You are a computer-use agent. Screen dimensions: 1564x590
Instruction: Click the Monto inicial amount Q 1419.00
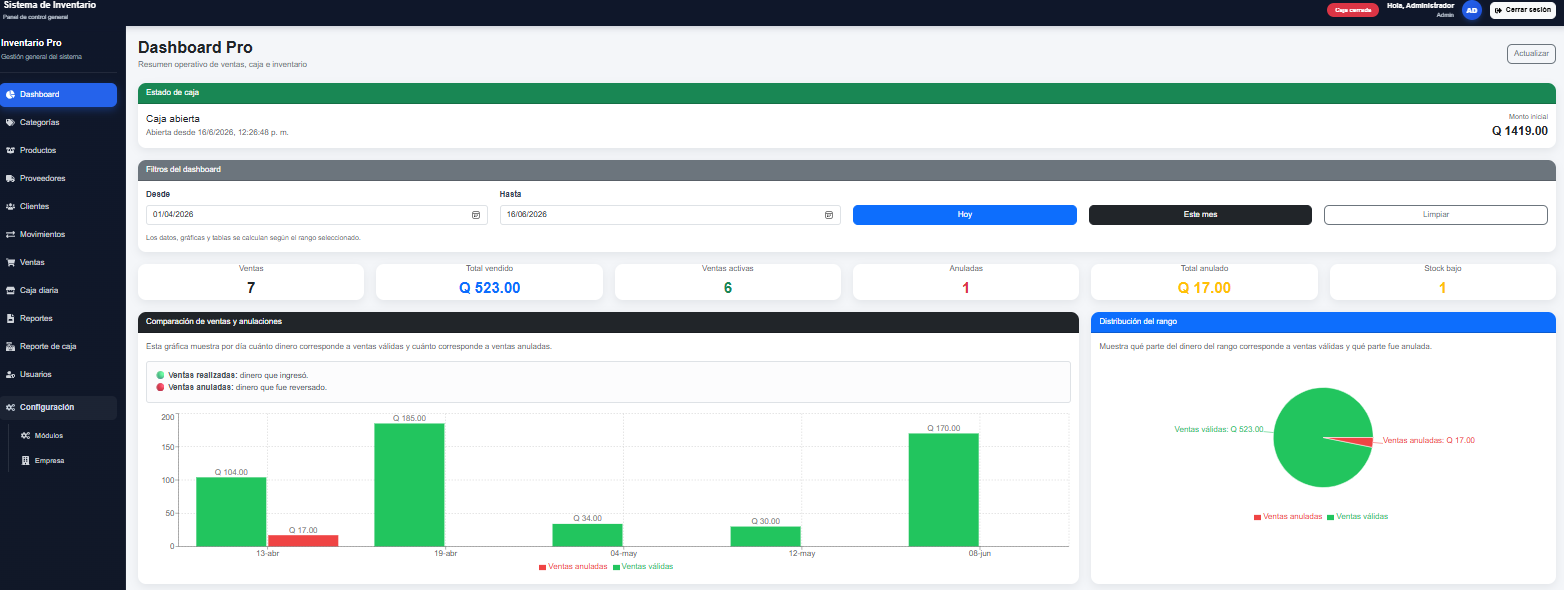tap(1520, 130)
